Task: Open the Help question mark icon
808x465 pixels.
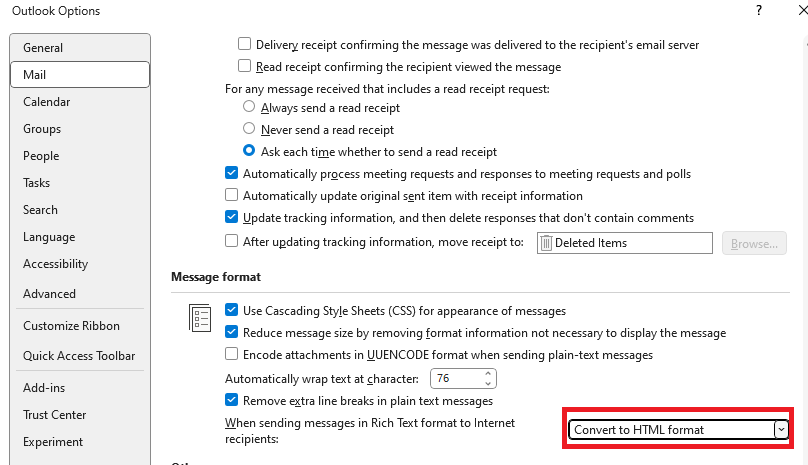Action: (x=759, y=10)
